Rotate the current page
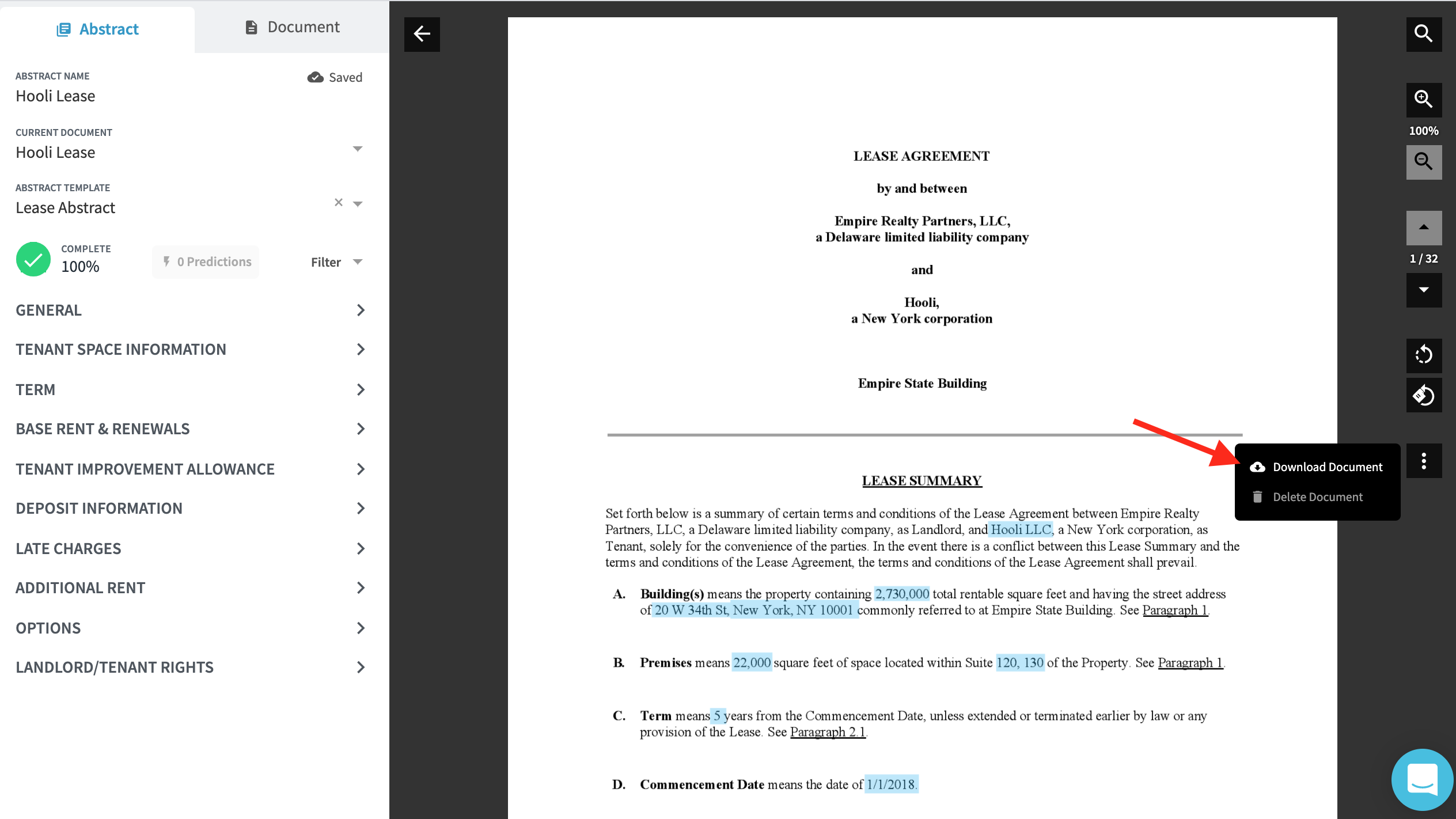 point(1423,354)
